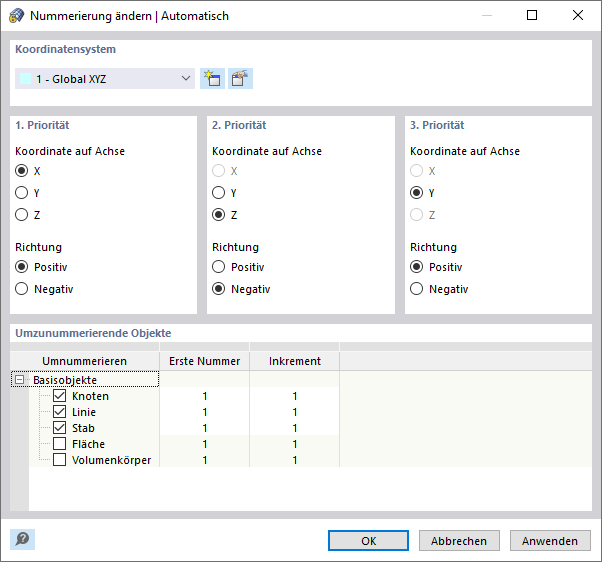Viewport: 602px width, 562px height.
Task: Enable the Fläche checkbox
Action: coord(59,444)
